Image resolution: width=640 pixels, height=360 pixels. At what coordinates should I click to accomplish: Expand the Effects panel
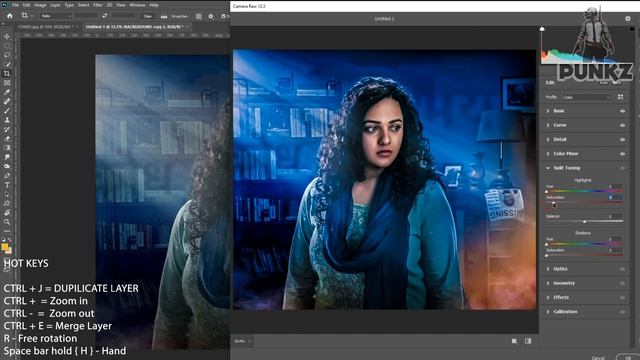[x=548, y=298]
